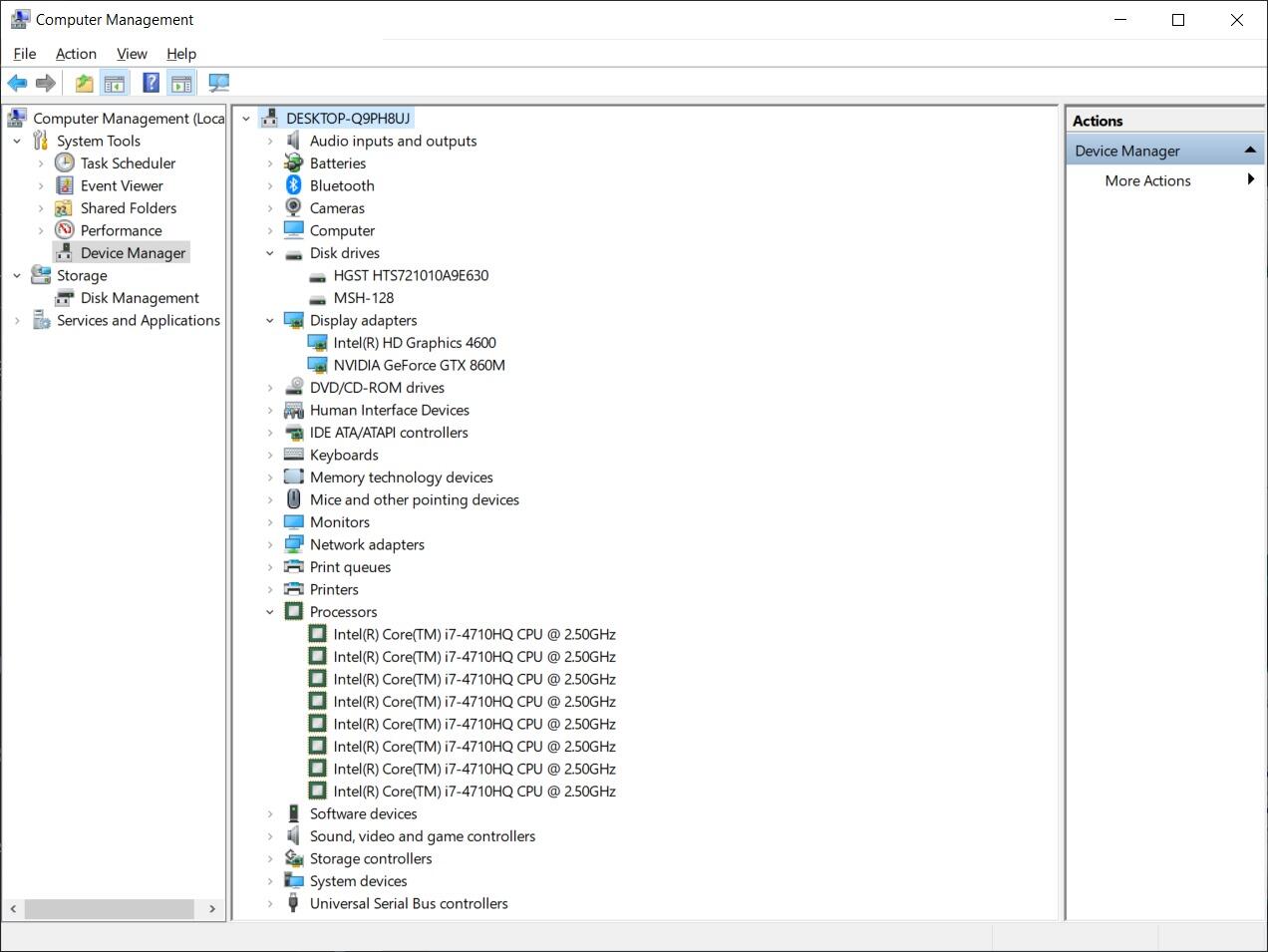
Task: Click the Back arrow toolbar icon
Action: coord(17,83)
